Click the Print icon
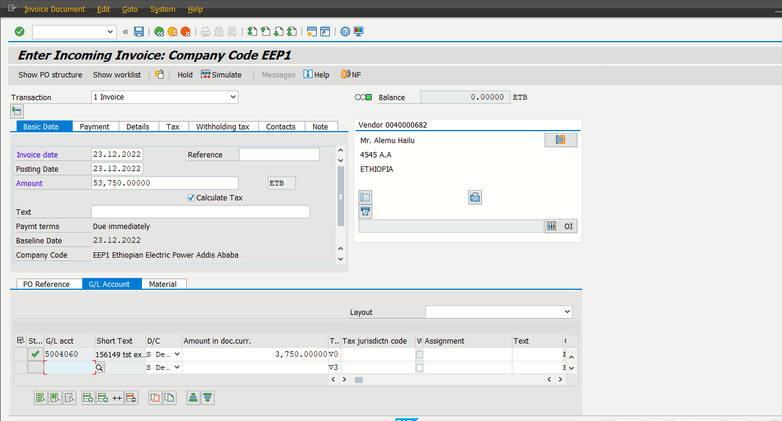This screenshot has height=421, width=782. tap(205, 32)
